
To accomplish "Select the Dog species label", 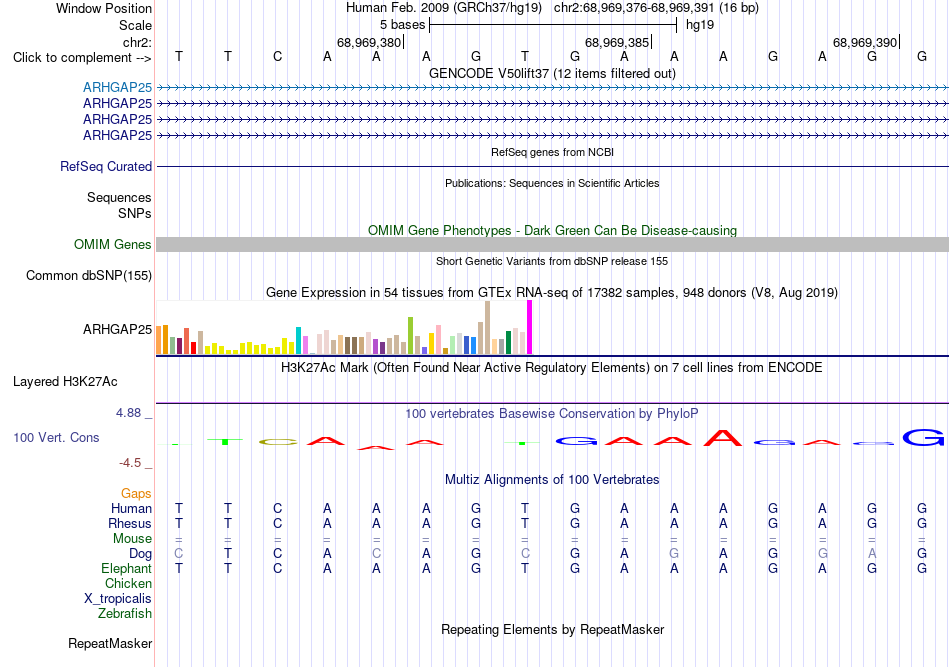I will click(140, 553).
